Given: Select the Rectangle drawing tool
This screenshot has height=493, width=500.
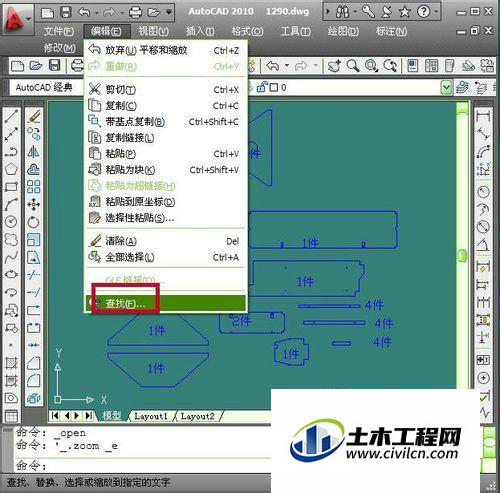Looking at the screenshot, I should pos(11,187).
